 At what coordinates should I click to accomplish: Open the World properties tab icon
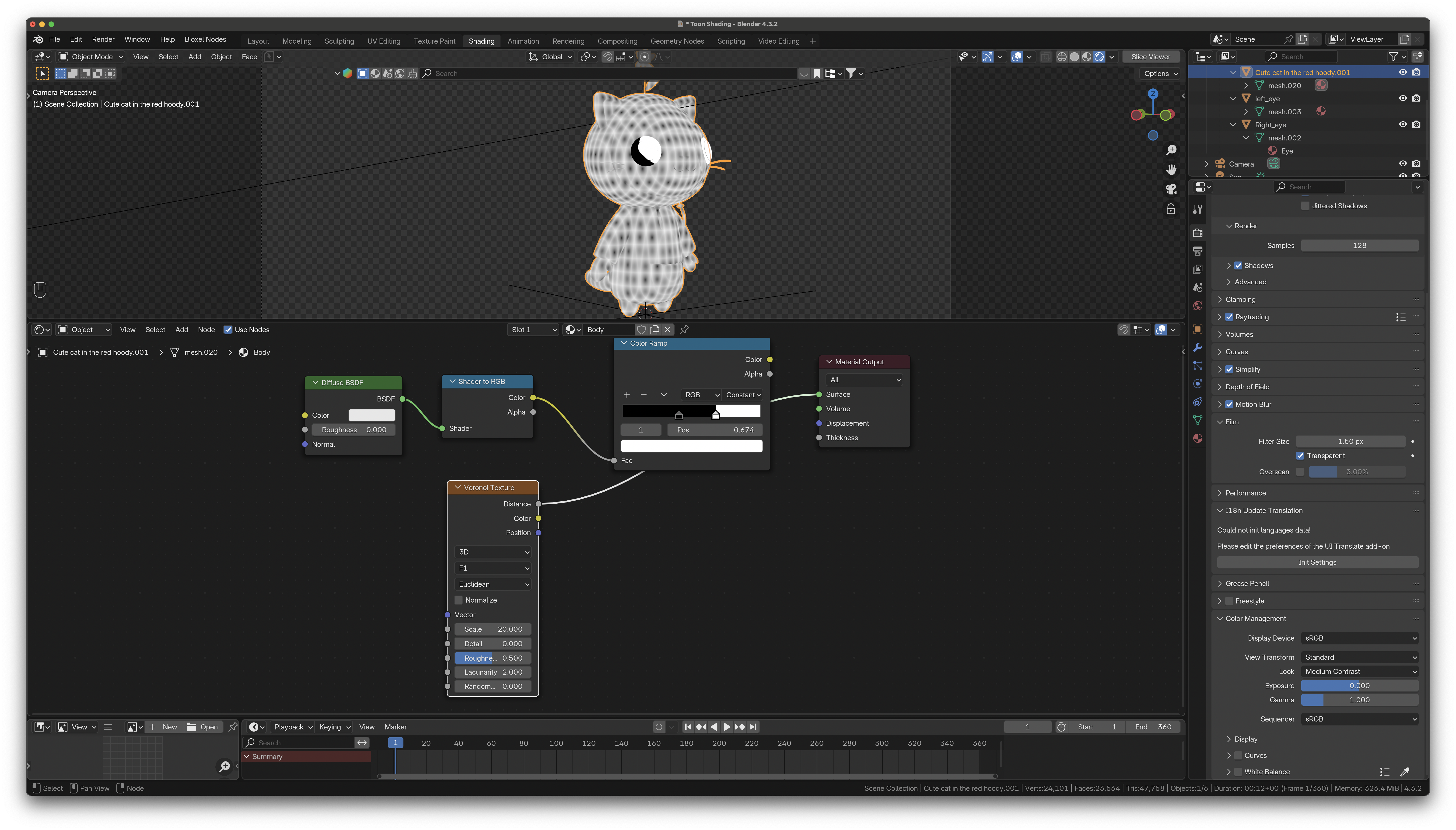[x=1198, y=306]
